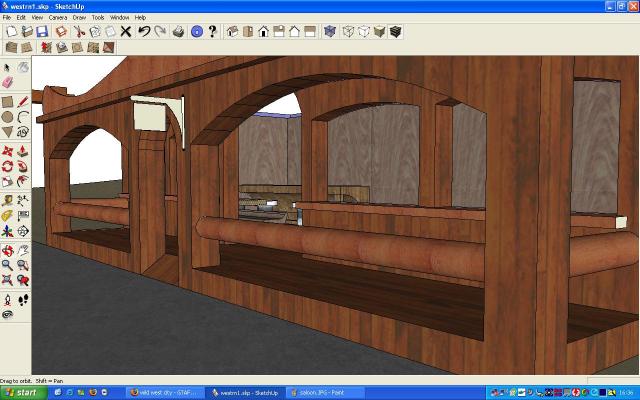Click the Delete X icon
This screenshot has width=640, height=400.
coord(126,32)
